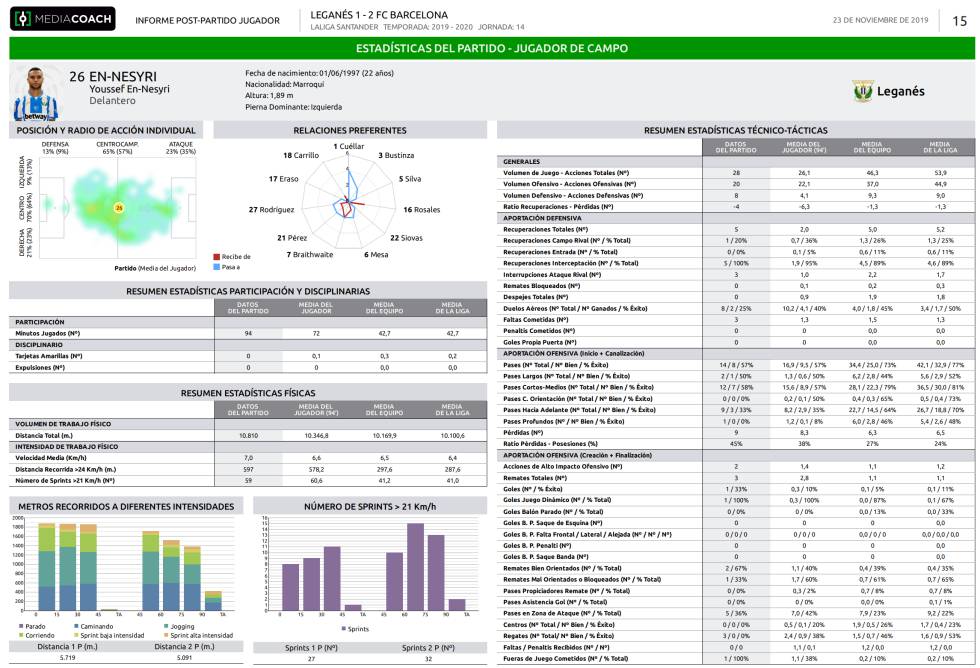Toggle the 'Corriendo' legend entry

tap(22, 634)
